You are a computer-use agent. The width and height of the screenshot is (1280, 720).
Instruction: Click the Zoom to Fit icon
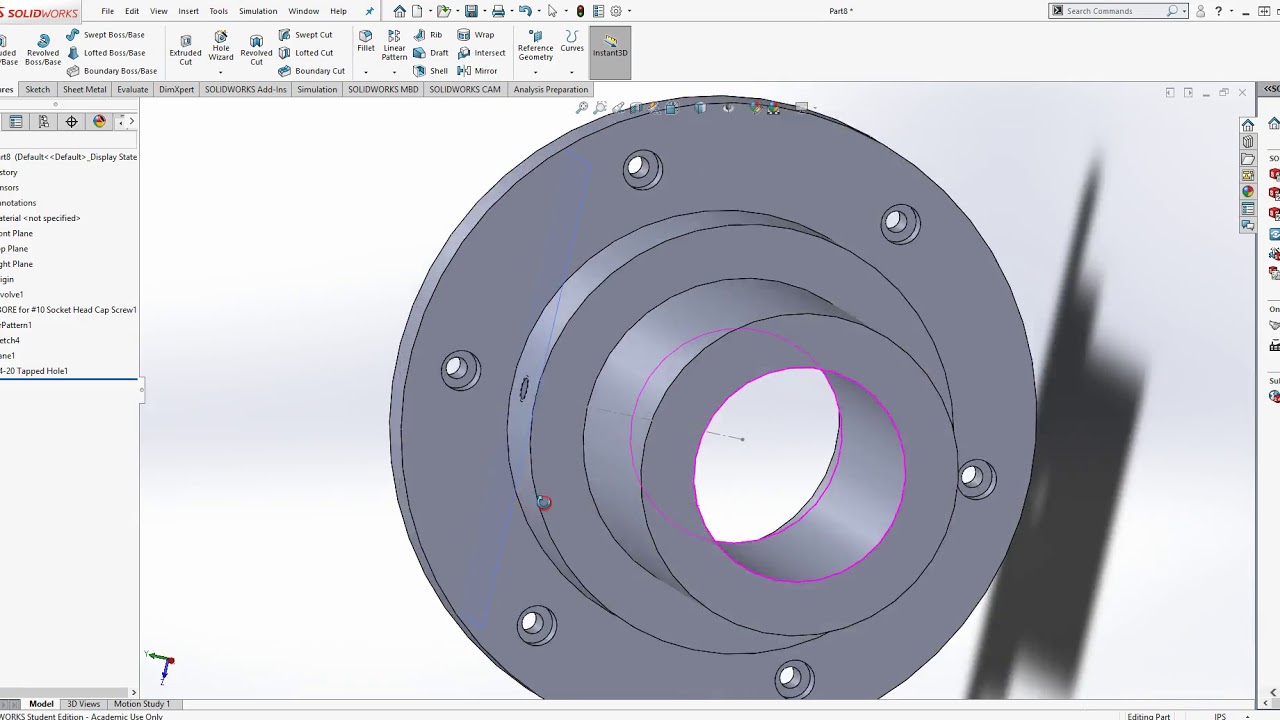point(582,108)
